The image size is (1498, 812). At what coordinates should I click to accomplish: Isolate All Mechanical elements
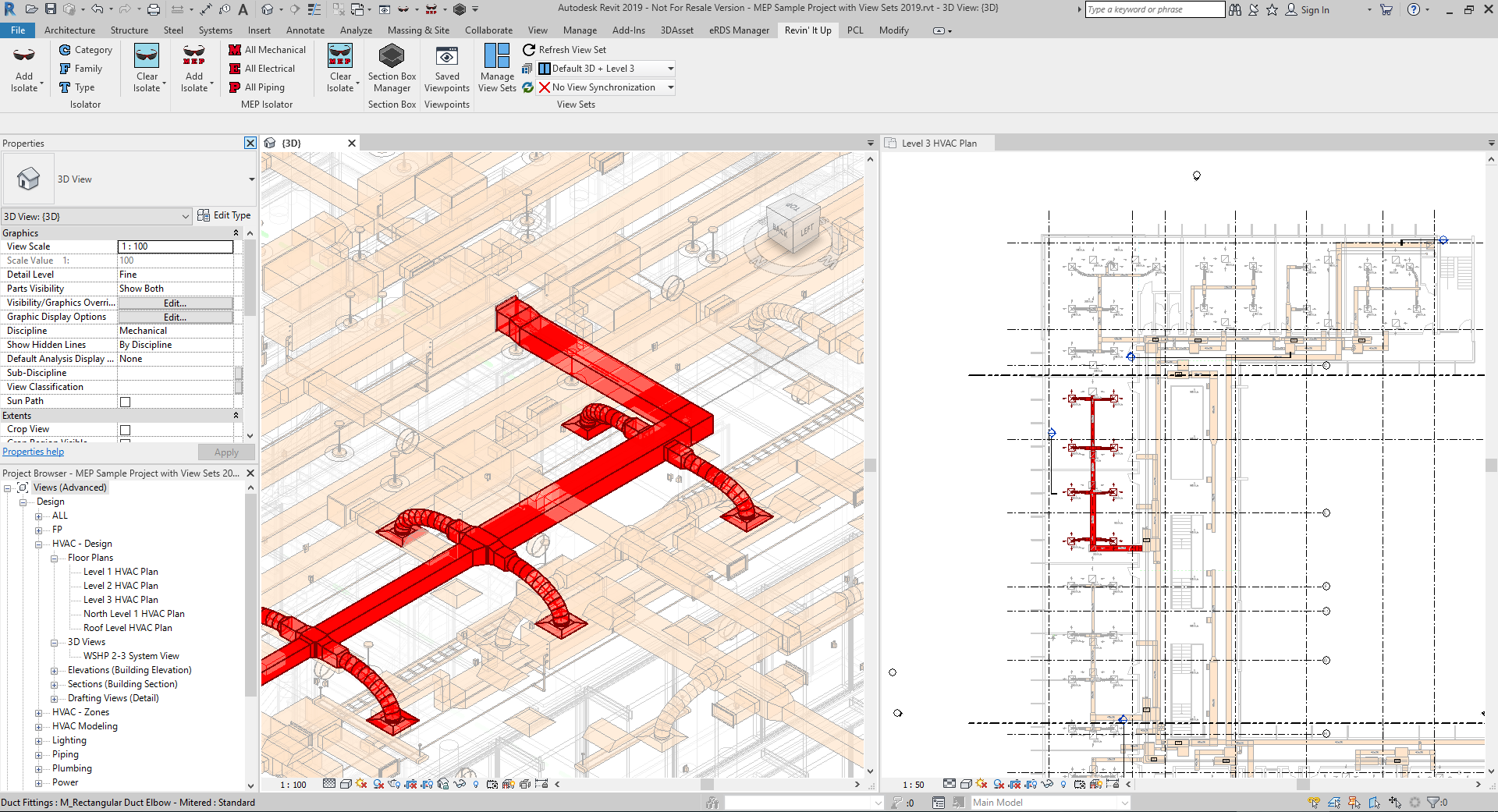click(268, 50)
